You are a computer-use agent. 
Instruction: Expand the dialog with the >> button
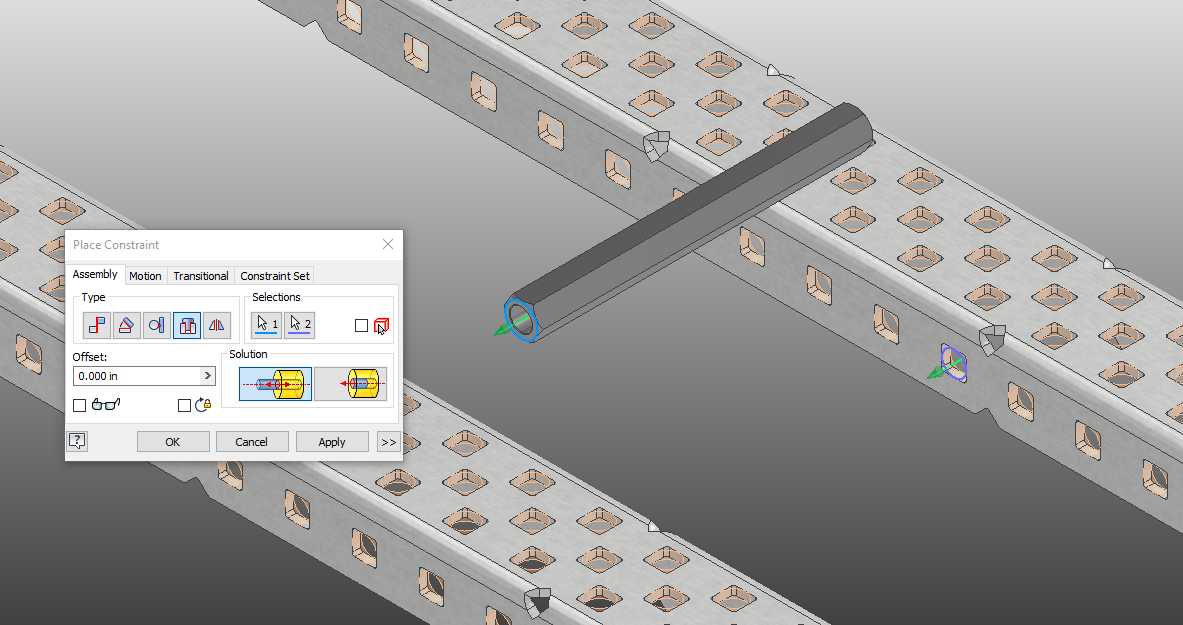pyautogui.click(x=389, y=442)
